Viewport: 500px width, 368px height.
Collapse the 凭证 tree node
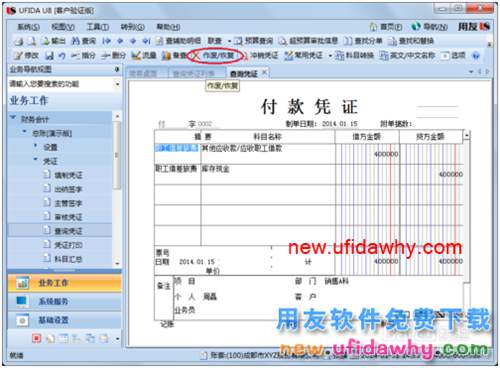[x=35, y=160]
